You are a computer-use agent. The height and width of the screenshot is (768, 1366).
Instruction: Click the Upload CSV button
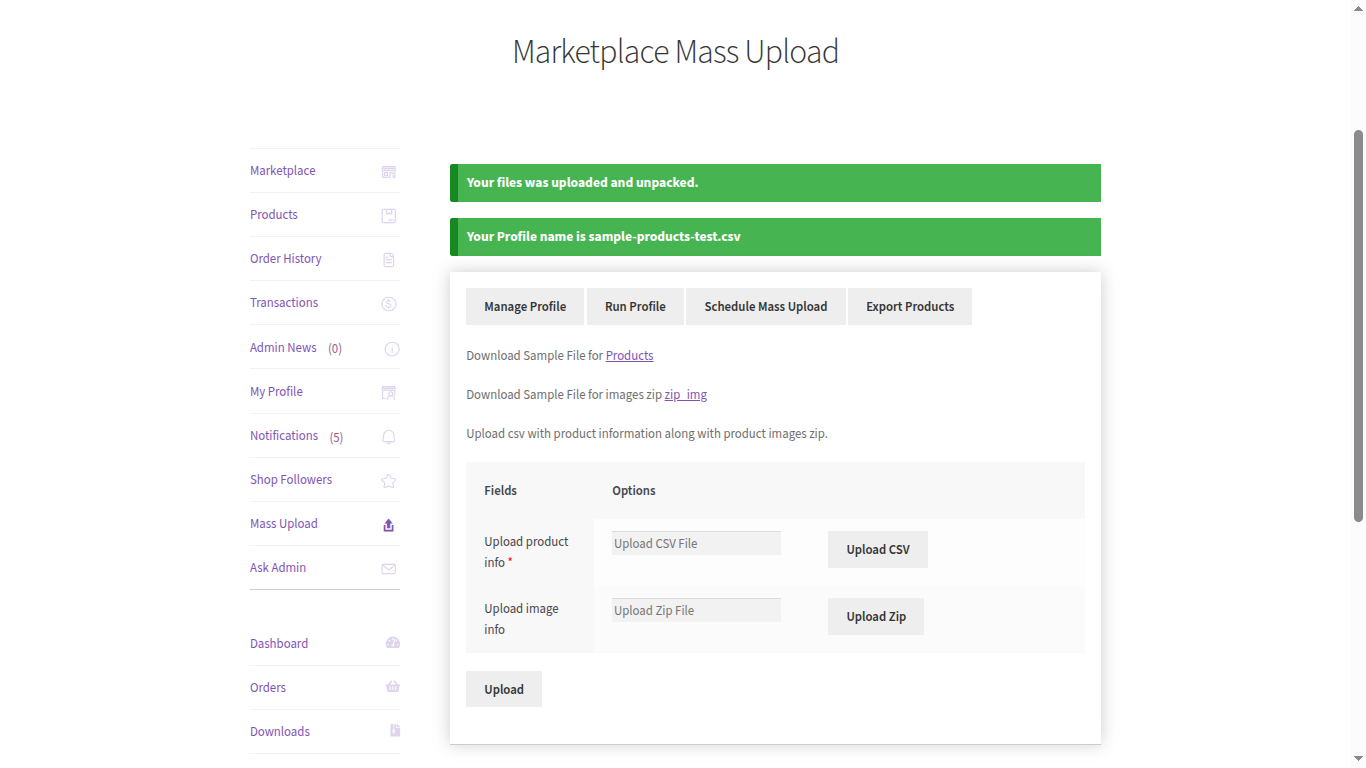pos(877,549)
